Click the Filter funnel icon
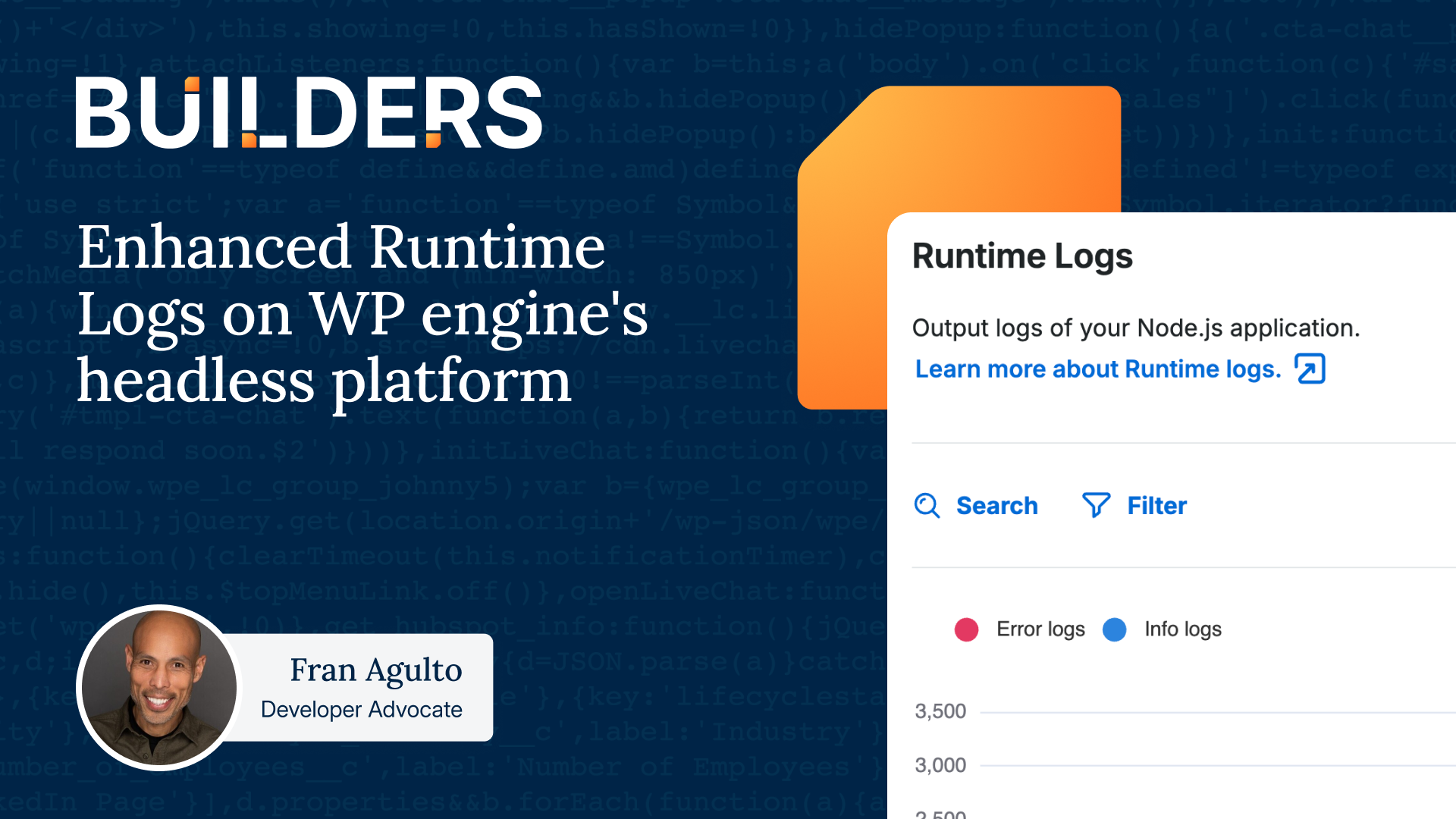This screenshot has width=1456, height=819. pyautogui.click(x=1095, y=506)
